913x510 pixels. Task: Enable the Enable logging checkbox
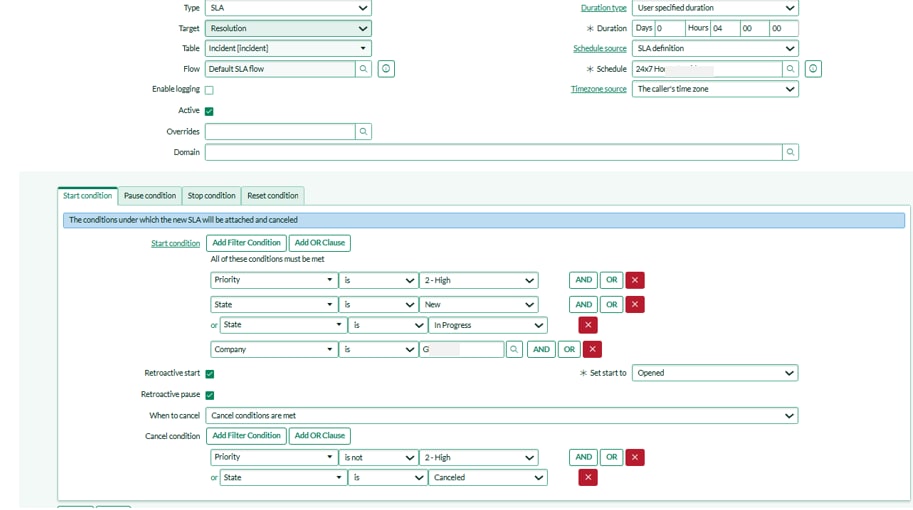209,90
